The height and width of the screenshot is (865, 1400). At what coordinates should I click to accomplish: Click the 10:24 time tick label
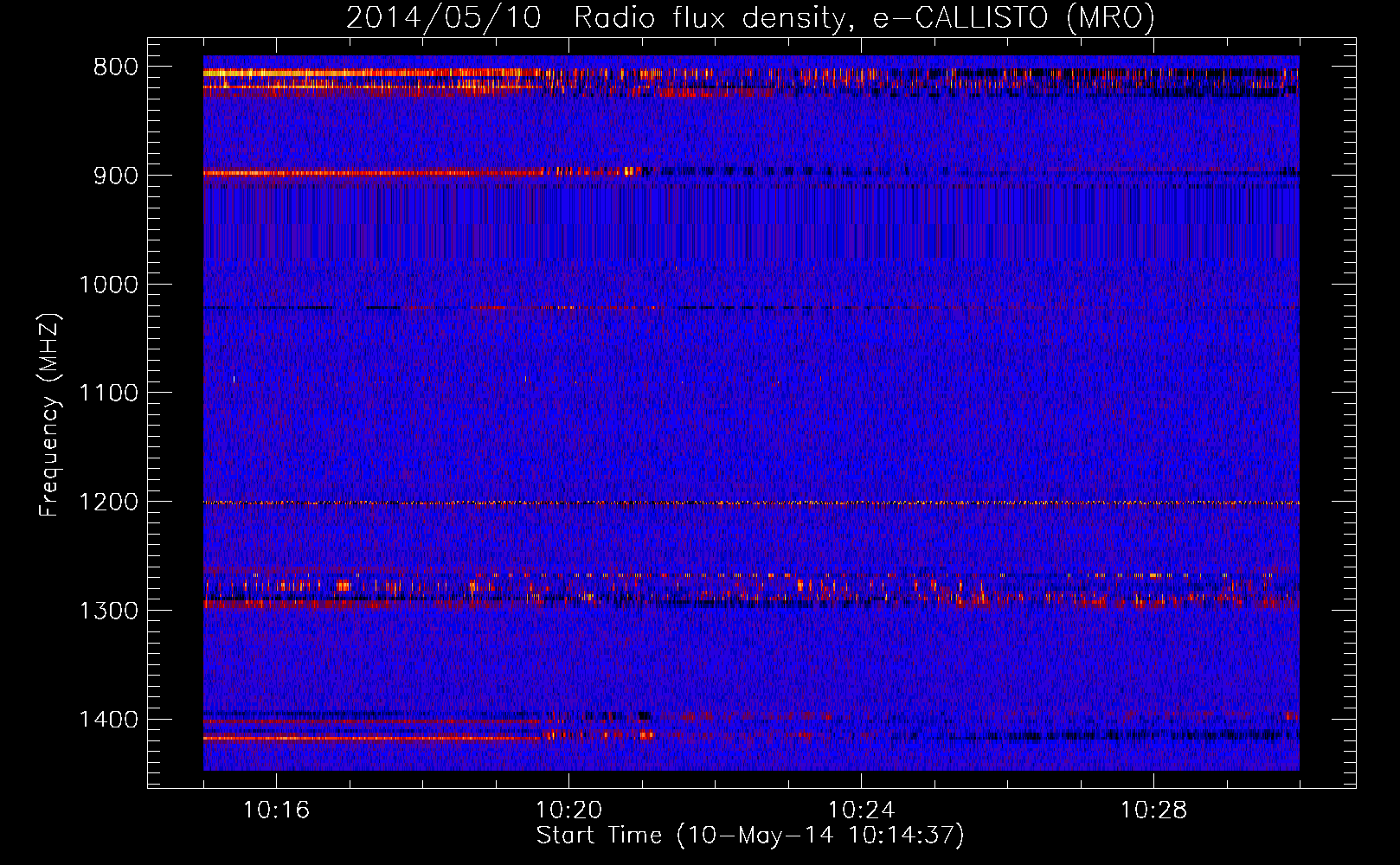[x=861, y=811]
